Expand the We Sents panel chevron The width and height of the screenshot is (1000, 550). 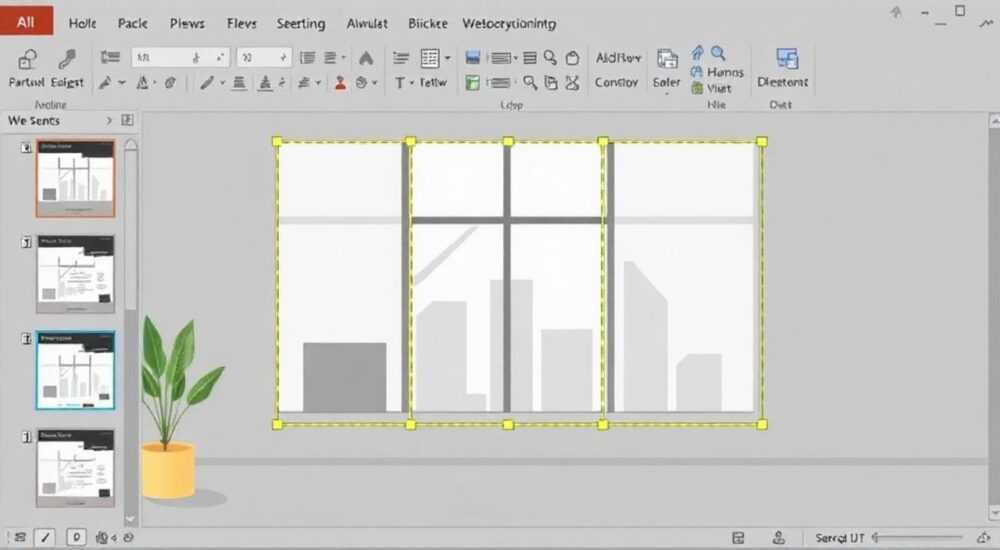(x=109, y=120)
